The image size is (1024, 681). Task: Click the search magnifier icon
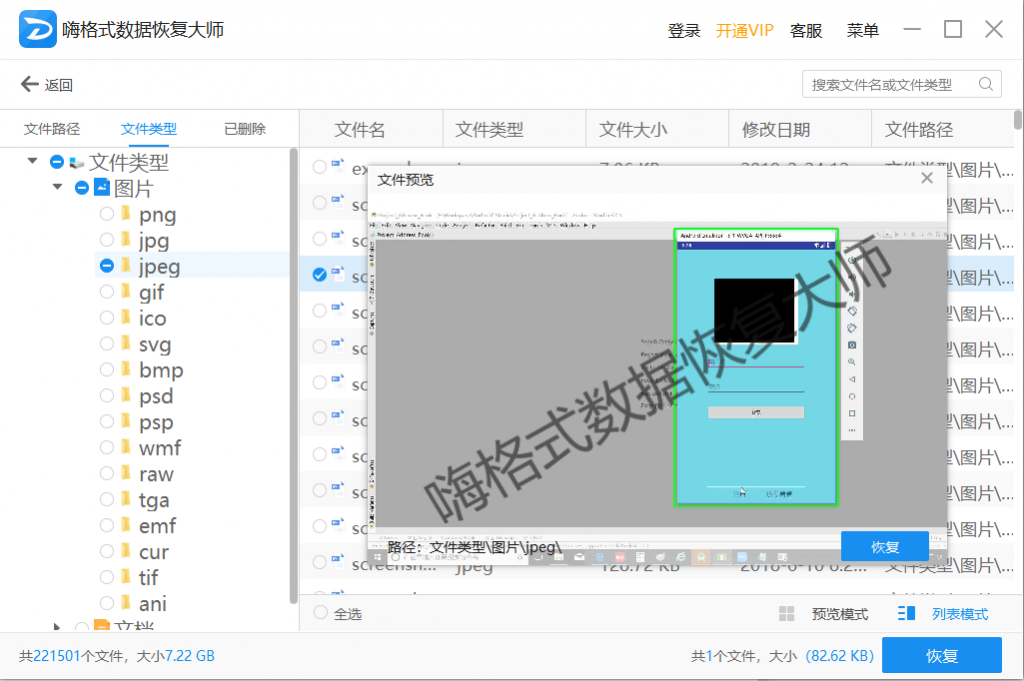pyautogui.click(x=985, y=84)
